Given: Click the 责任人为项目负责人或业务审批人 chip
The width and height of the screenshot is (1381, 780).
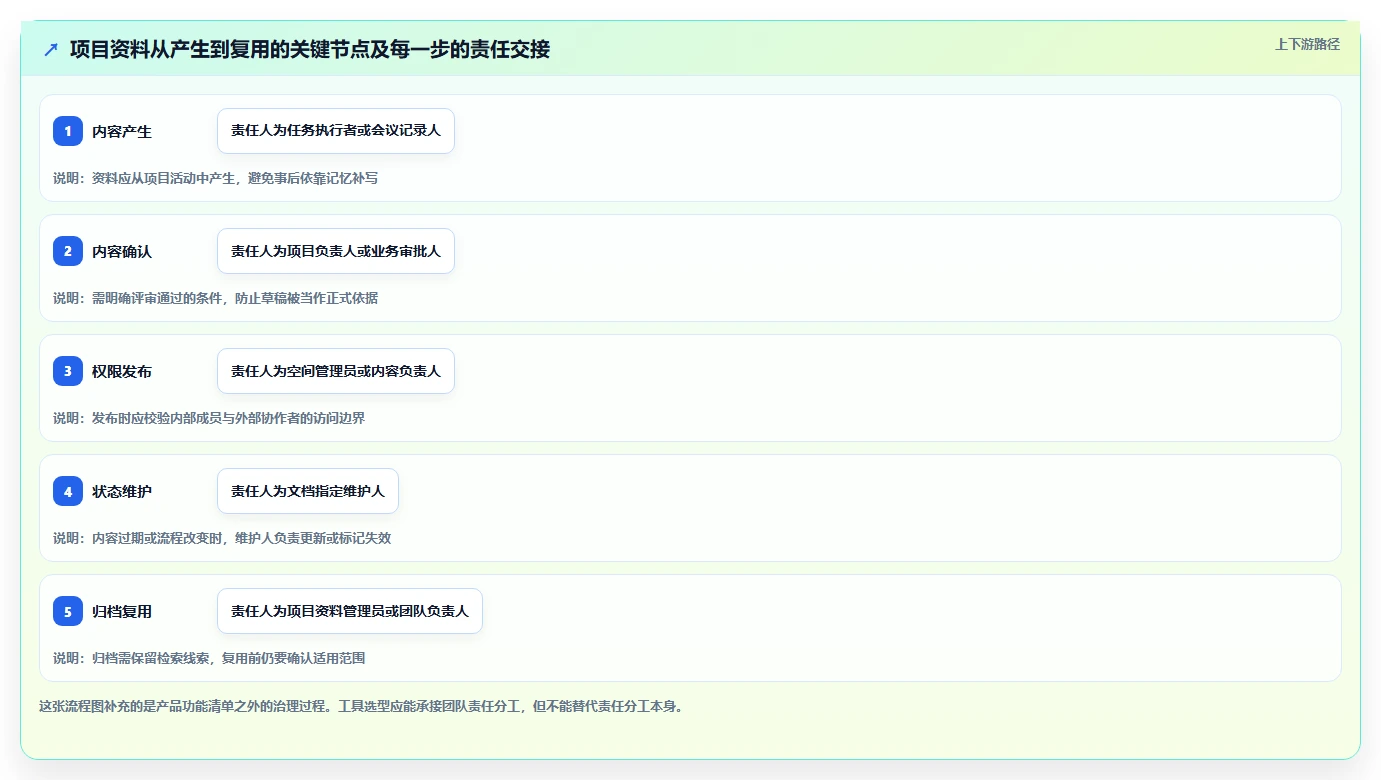Looking at the screenshot, I should pos(336,251).
